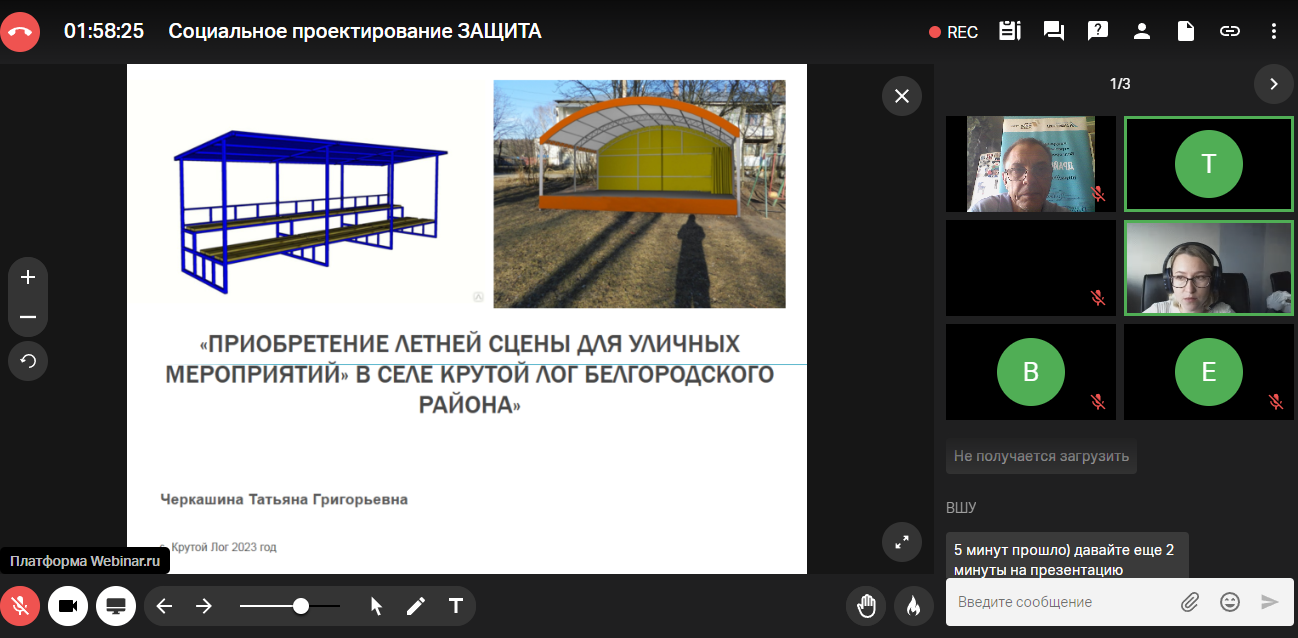
Task: Open the chat panel icon in header
Action: tap(1053, 31)
